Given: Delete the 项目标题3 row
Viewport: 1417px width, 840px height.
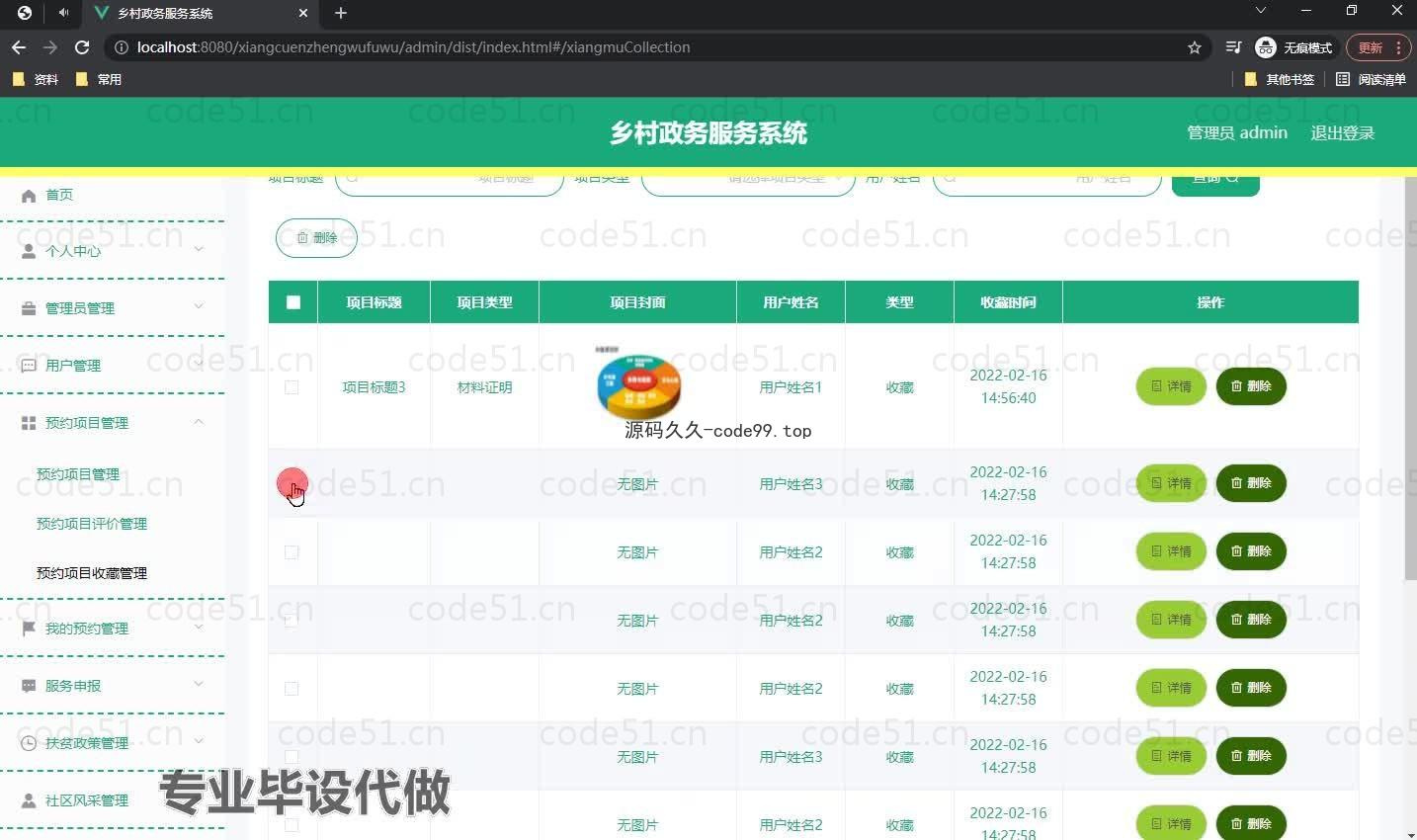Looking at the screenshot, I should coord(1251,386).
